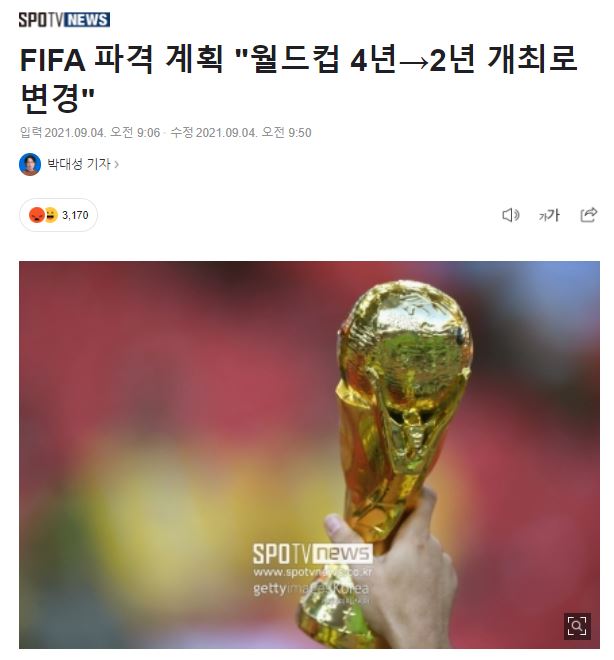Click SPOTV news watermark in photo
Viewport: 614px width, 660px height.
[x=312, y=554]
